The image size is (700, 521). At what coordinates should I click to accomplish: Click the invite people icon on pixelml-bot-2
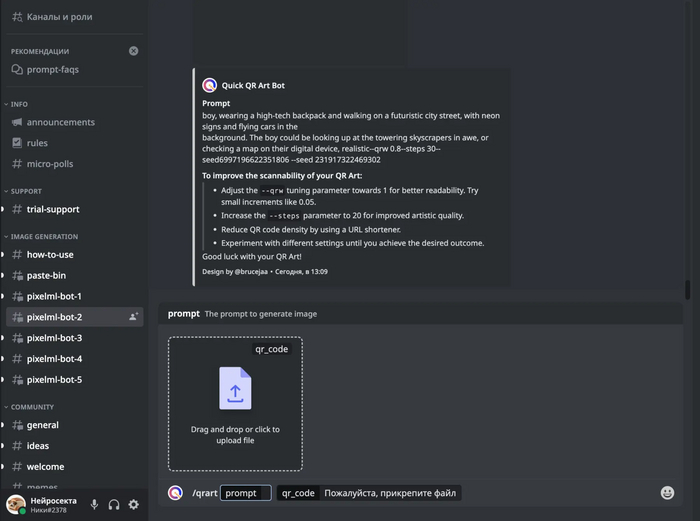pyautogui.click(x=133, y=317)
